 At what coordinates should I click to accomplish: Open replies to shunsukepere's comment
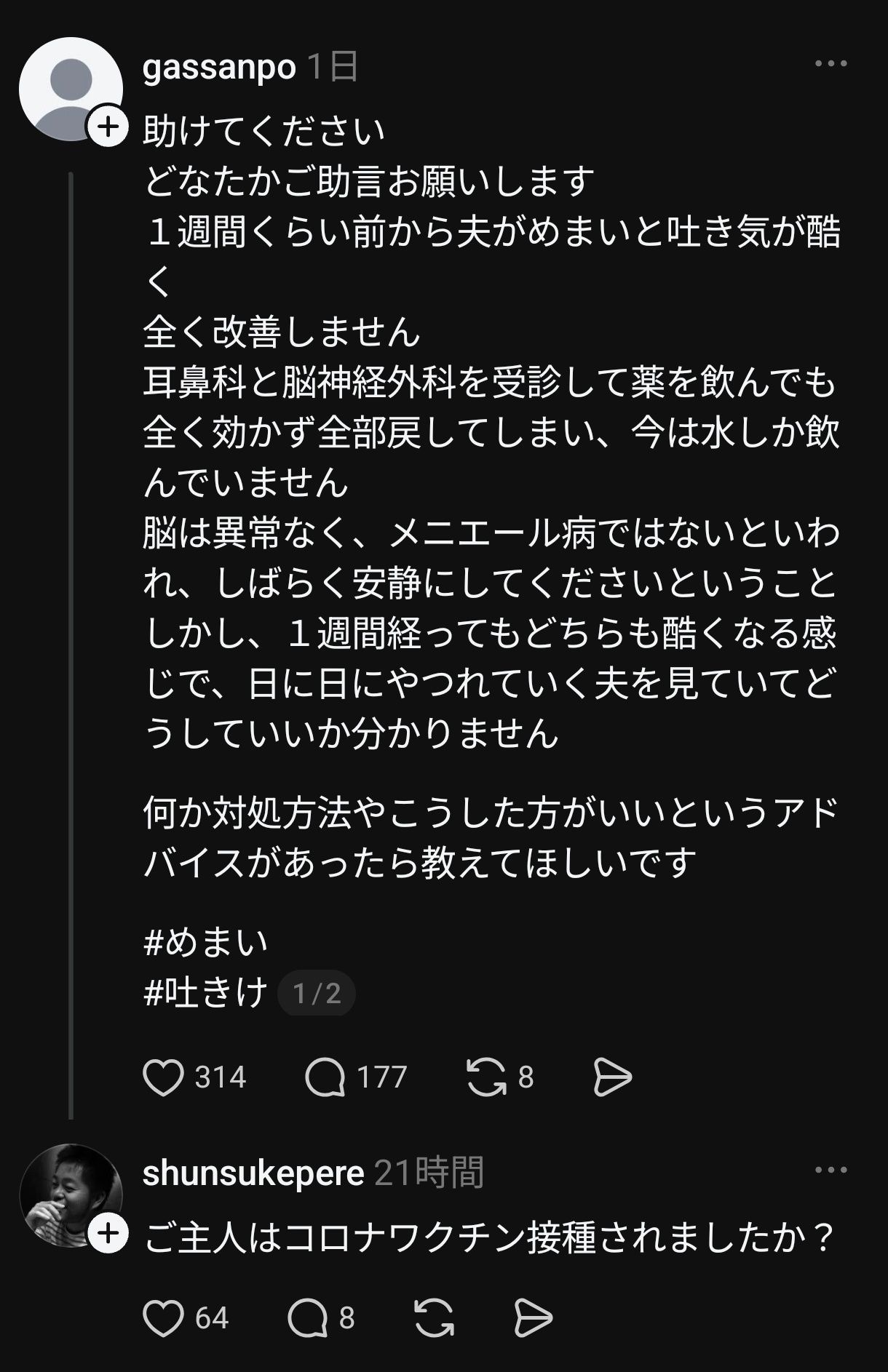click(307, 1318)
